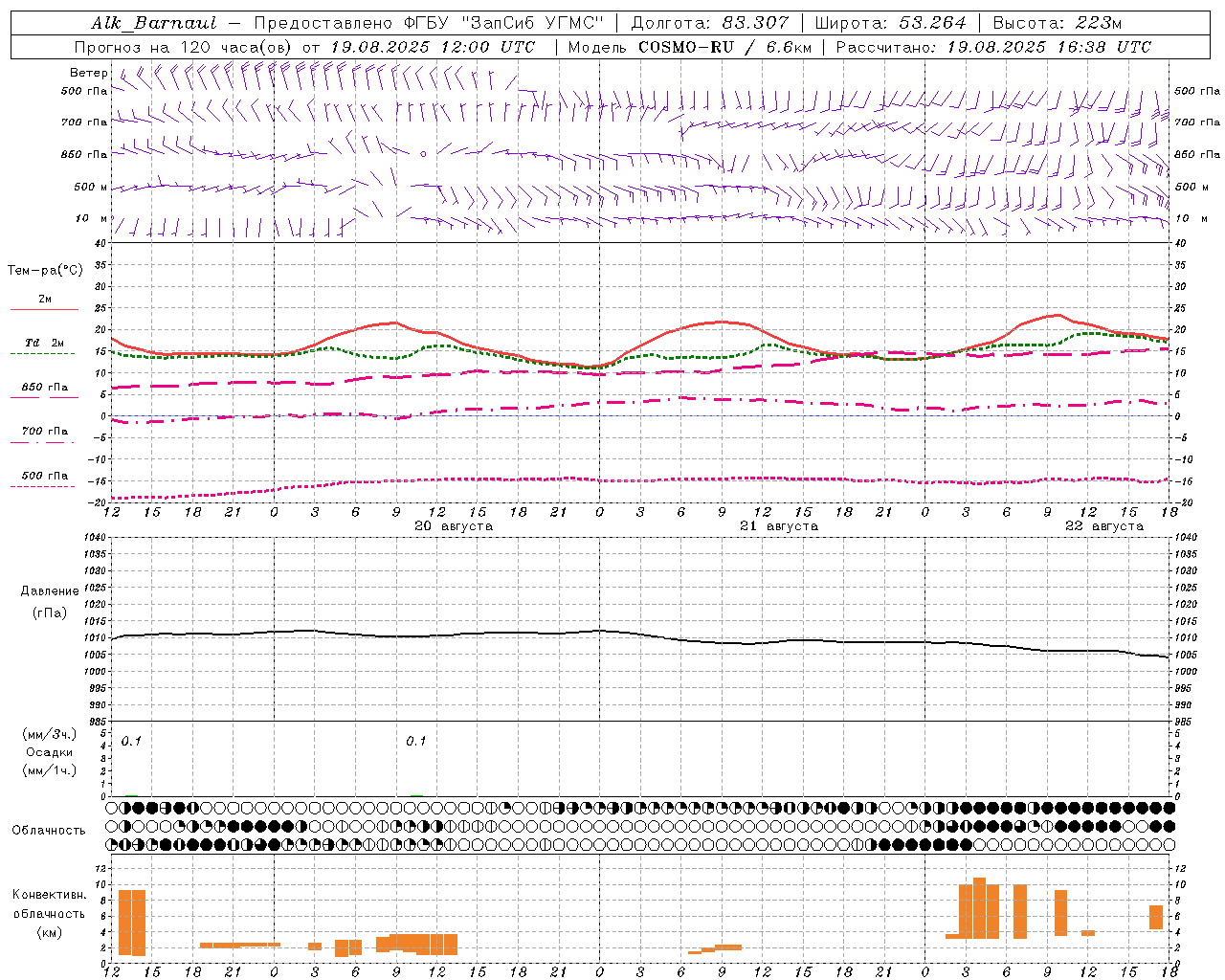Click the "Облачность" cloud cover label
Image resolution: width=1225 pixels, height=980 pixels.
tap(49, 830)
